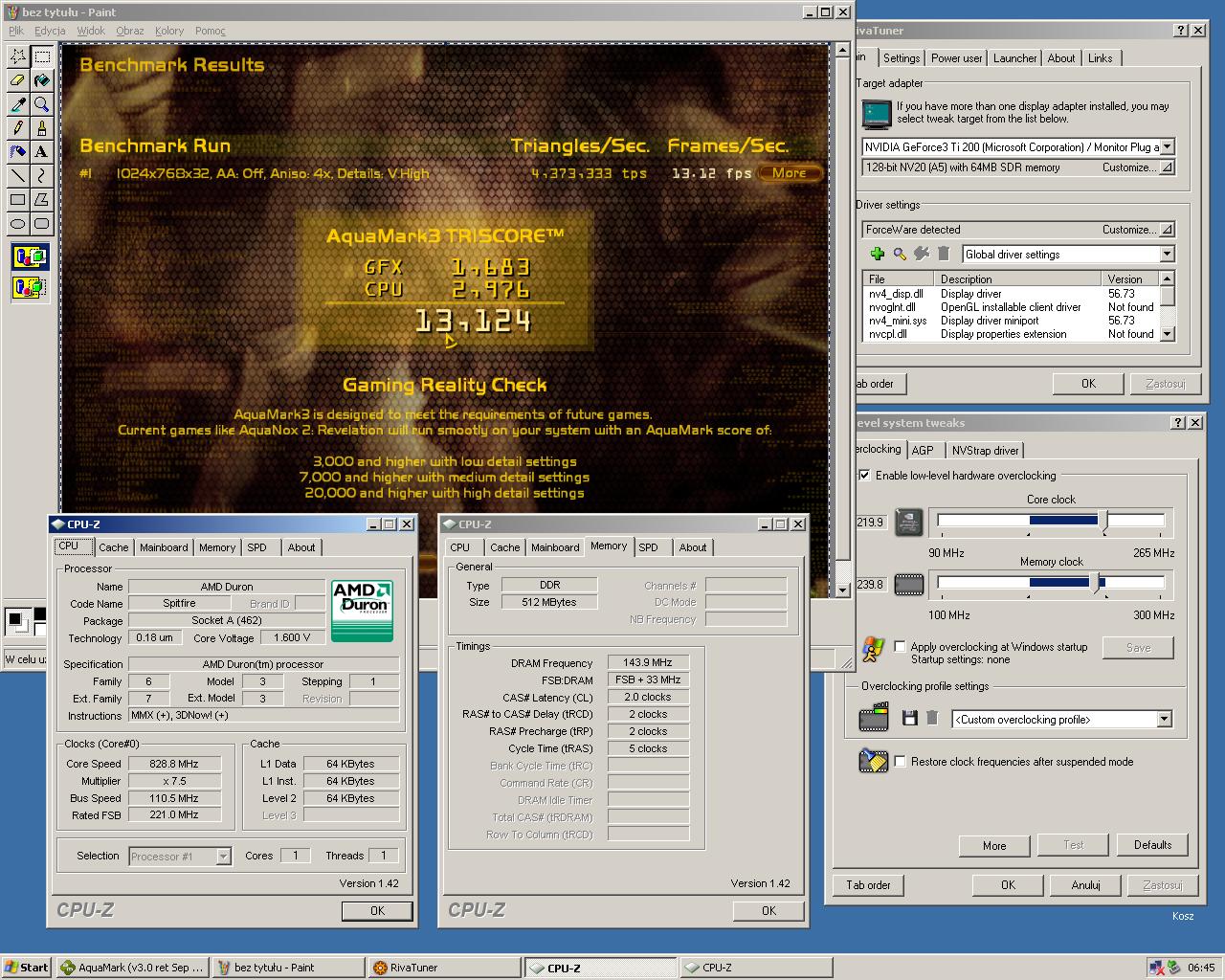The image size is (1225, 980).
Task: Click Anuluj button in system tweaks
Action: pyautogui.click(x=1085, y=884)
